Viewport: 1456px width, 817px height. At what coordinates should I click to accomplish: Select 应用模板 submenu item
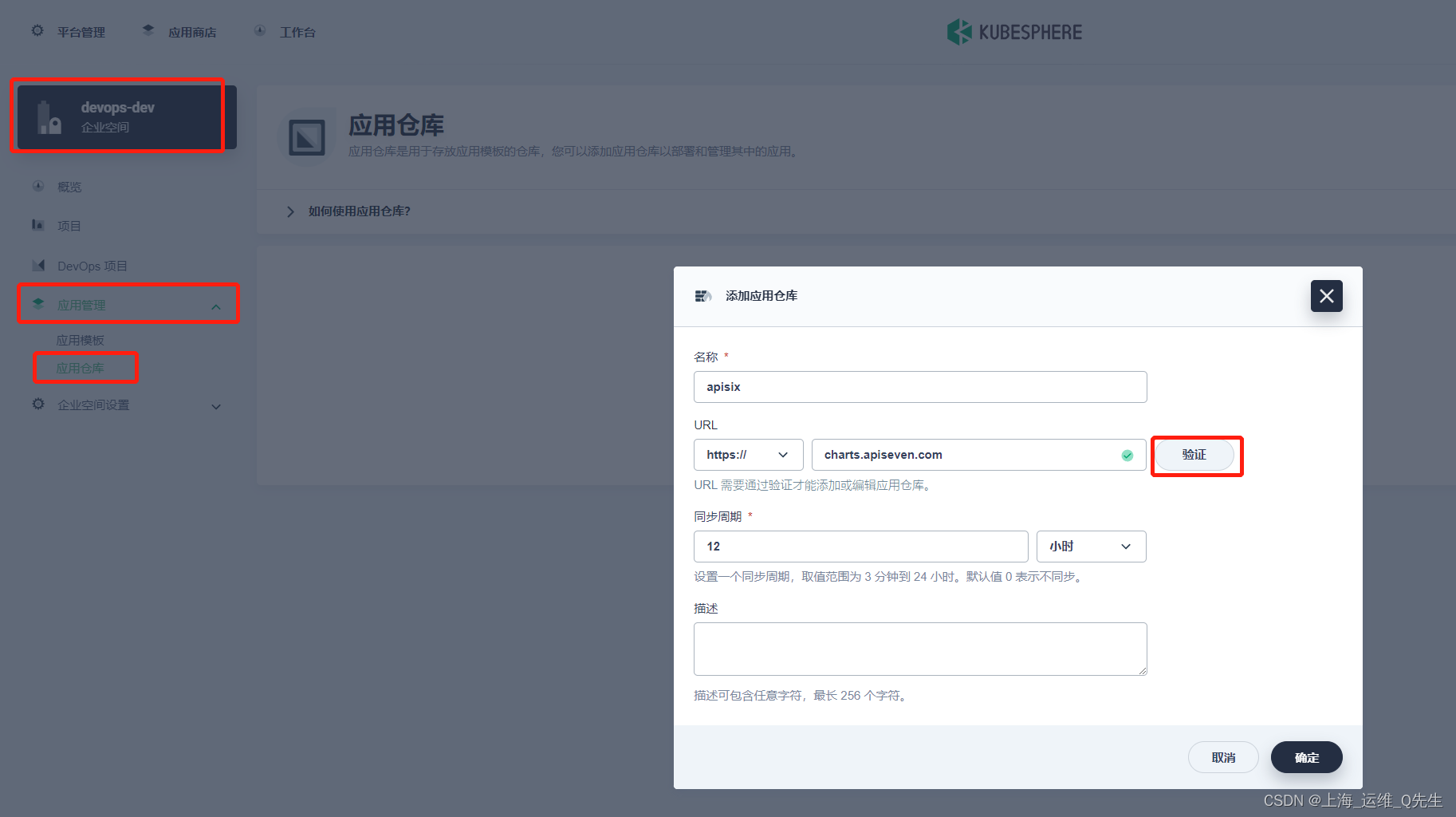pos(80,340)
